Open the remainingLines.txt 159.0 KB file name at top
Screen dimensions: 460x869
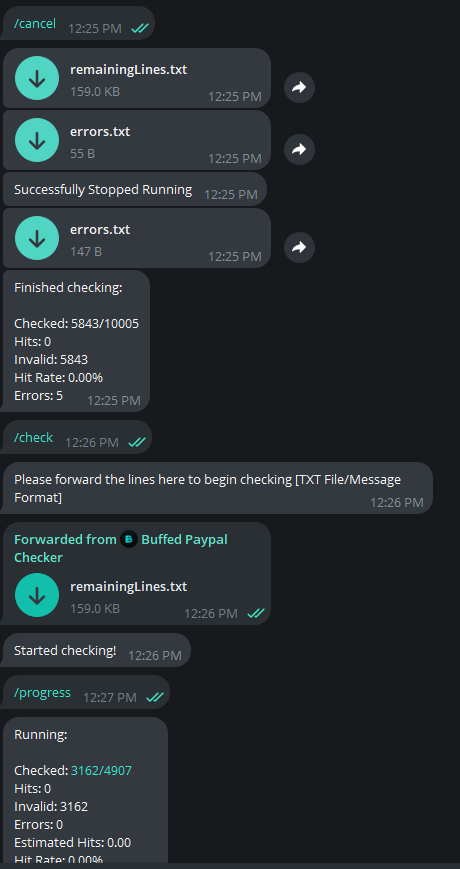pos(129,70)
